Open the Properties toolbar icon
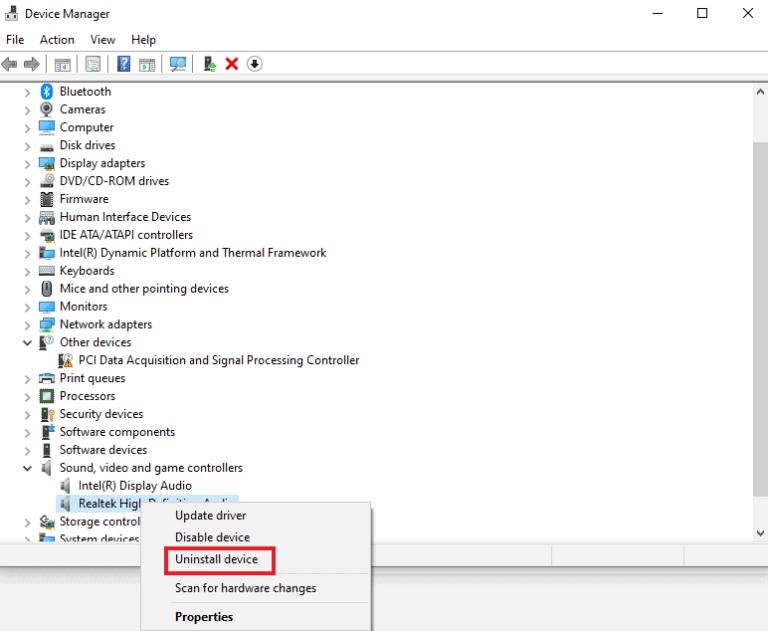Image resolution: width=768 pixels, height=631 pixels. (x=93, y=64)
